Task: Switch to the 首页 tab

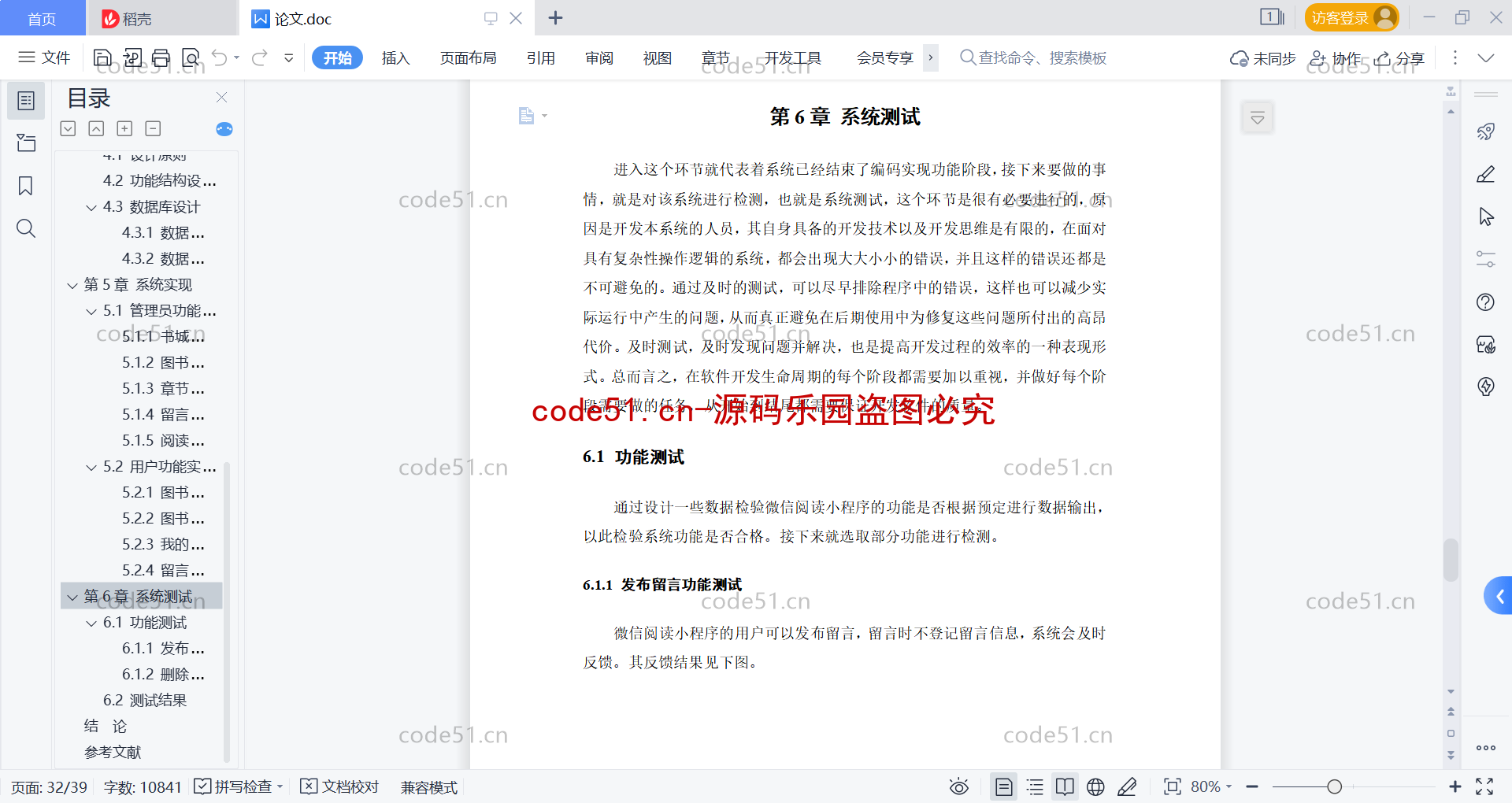Action: [x=42, y=18]
